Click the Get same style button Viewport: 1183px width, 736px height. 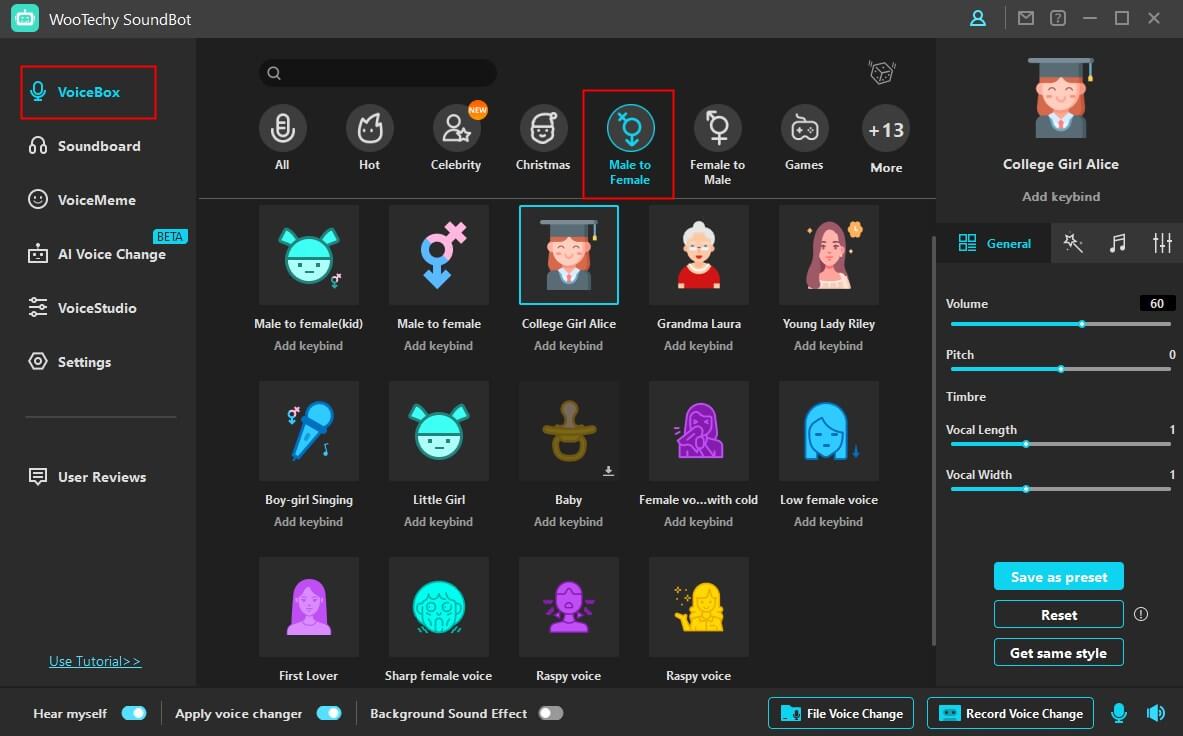pyautogui.click(x=1059, y=653)
